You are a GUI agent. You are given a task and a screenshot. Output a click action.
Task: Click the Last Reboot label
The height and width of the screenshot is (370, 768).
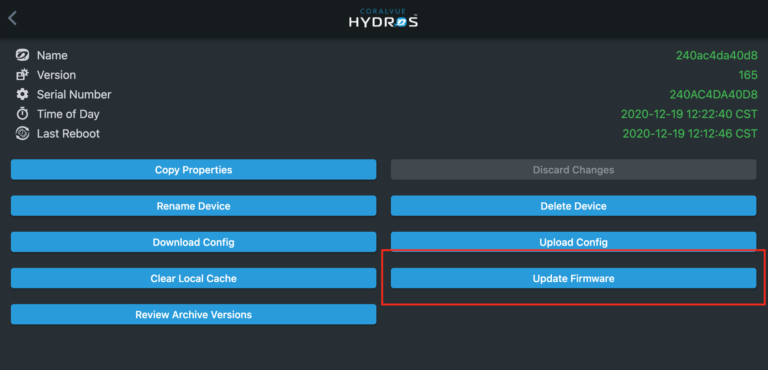coord(69,134)
